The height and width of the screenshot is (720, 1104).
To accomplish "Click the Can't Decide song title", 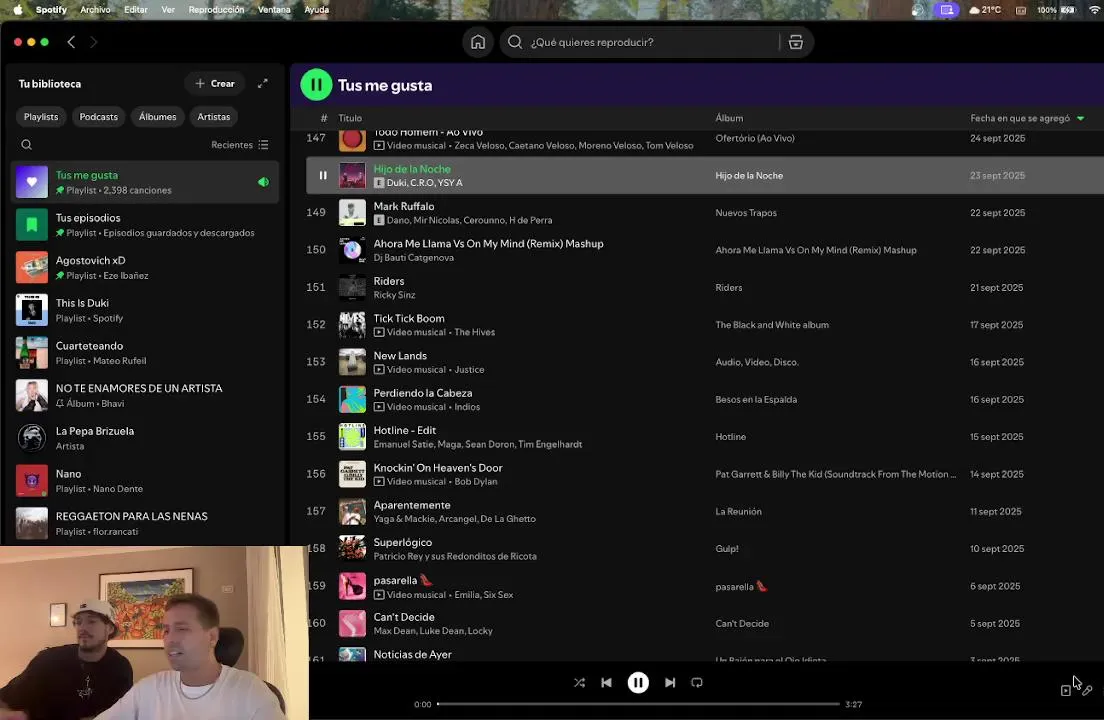I will click(x=403, y=617).
